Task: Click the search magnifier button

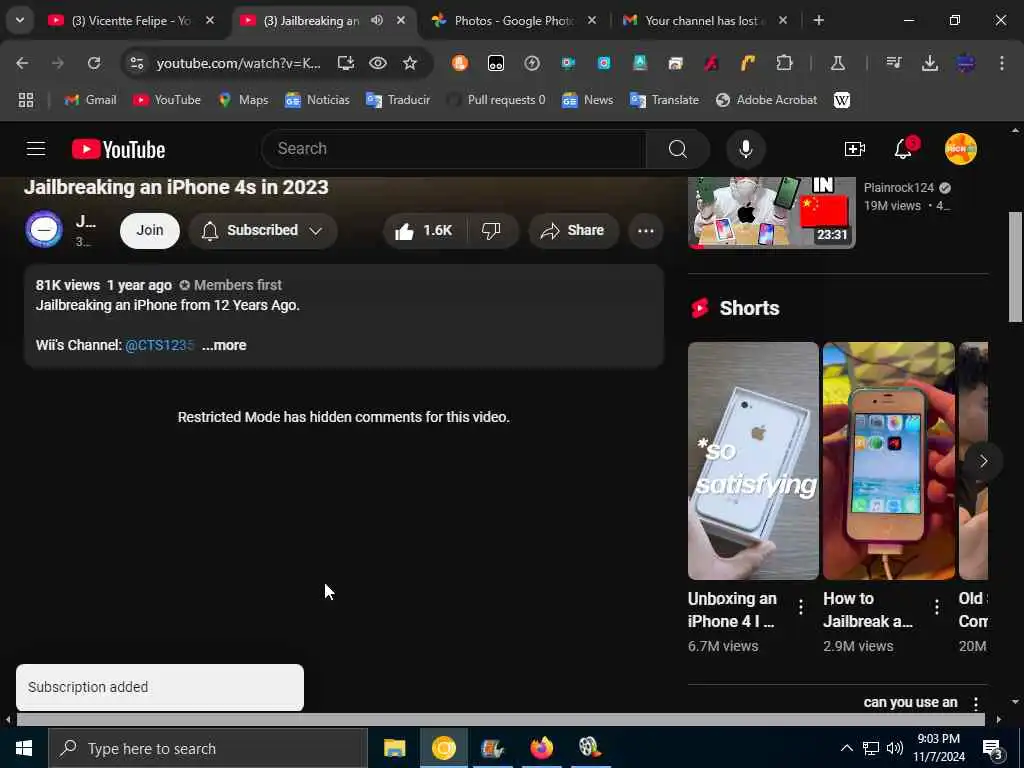Action: 678,149
